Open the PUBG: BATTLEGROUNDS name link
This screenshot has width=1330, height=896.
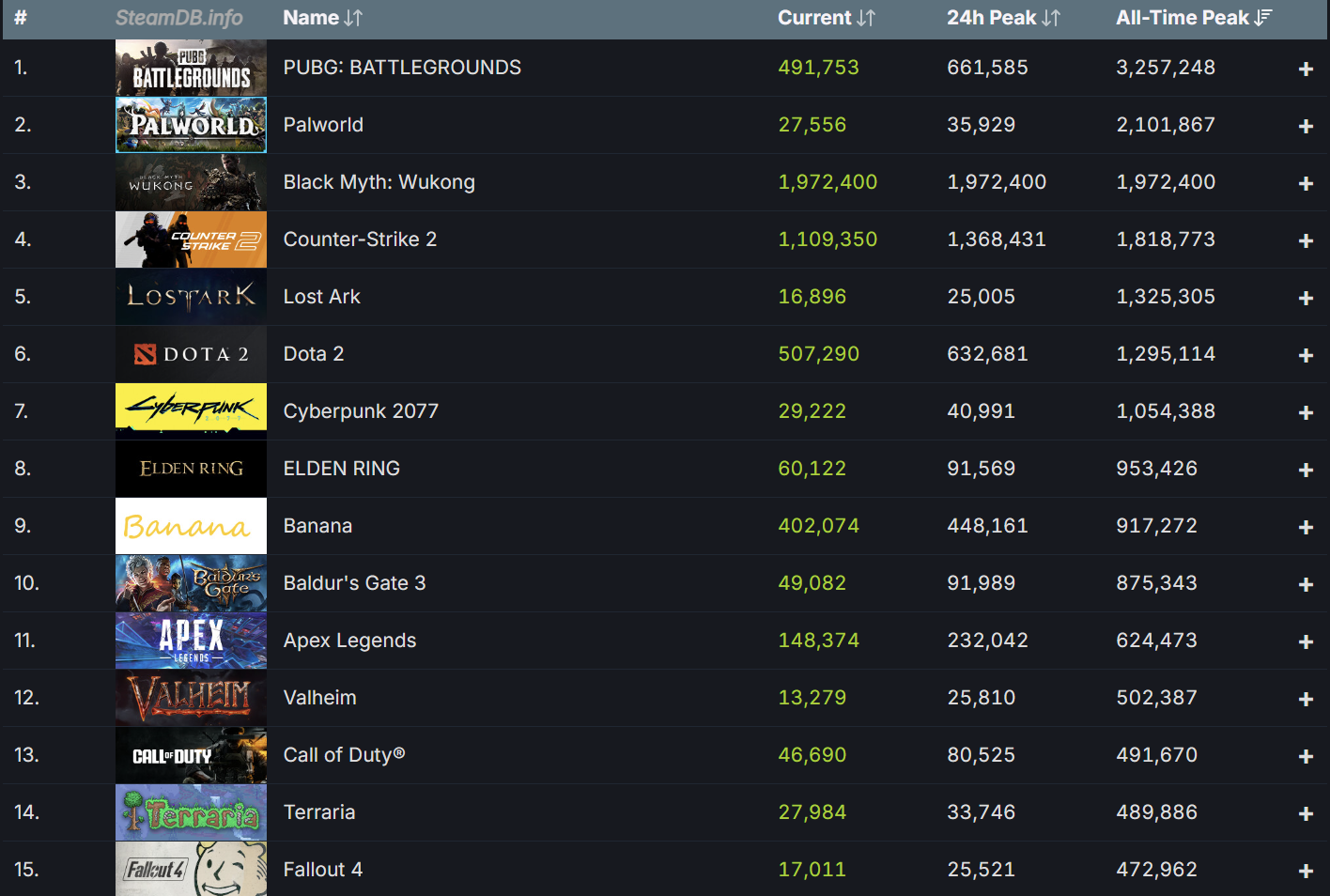coord(402,68)
